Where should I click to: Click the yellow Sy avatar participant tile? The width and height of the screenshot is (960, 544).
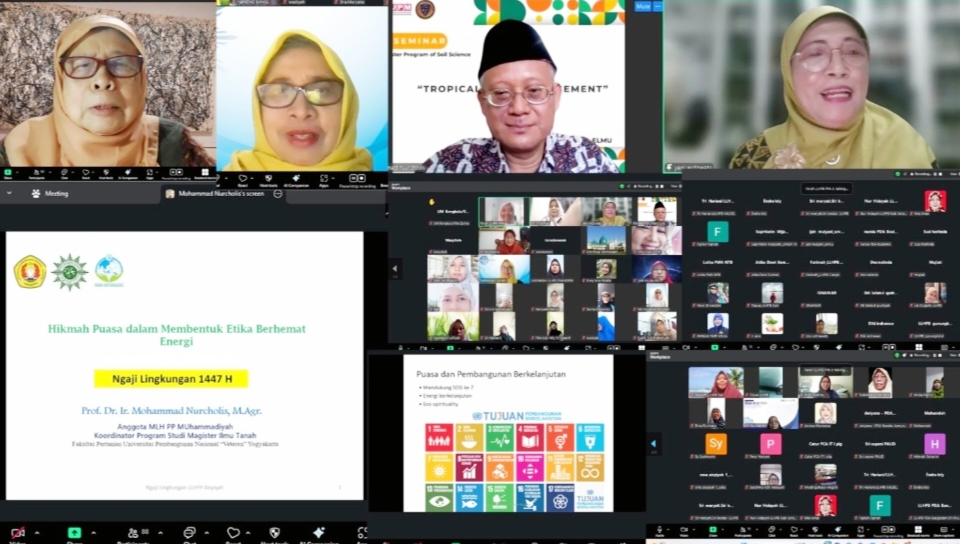tap(716, 444)
